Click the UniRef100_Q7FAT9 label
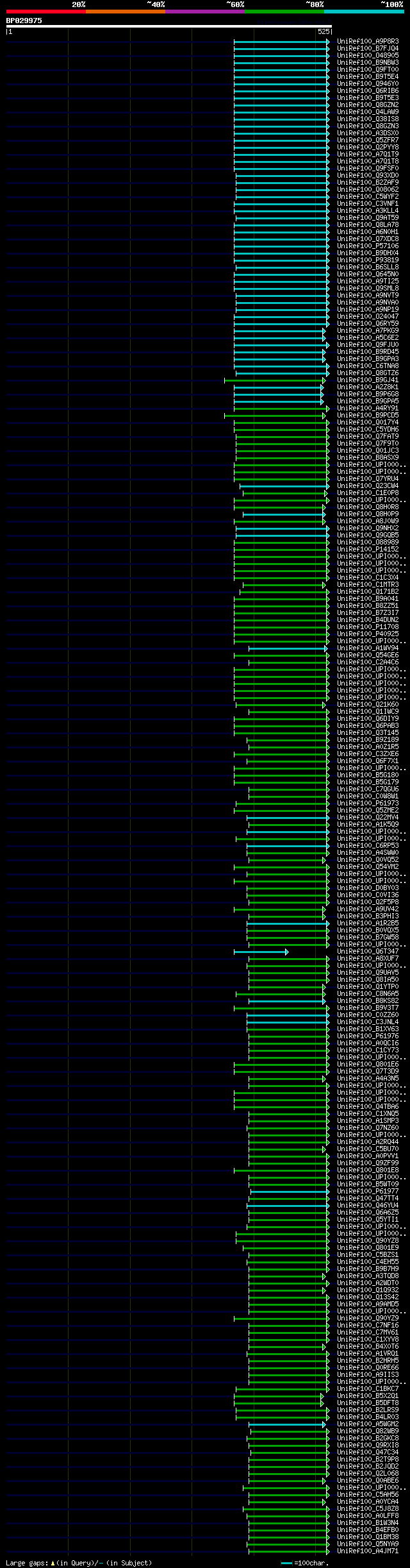The image size is (410, 1568). pos(368,437)
